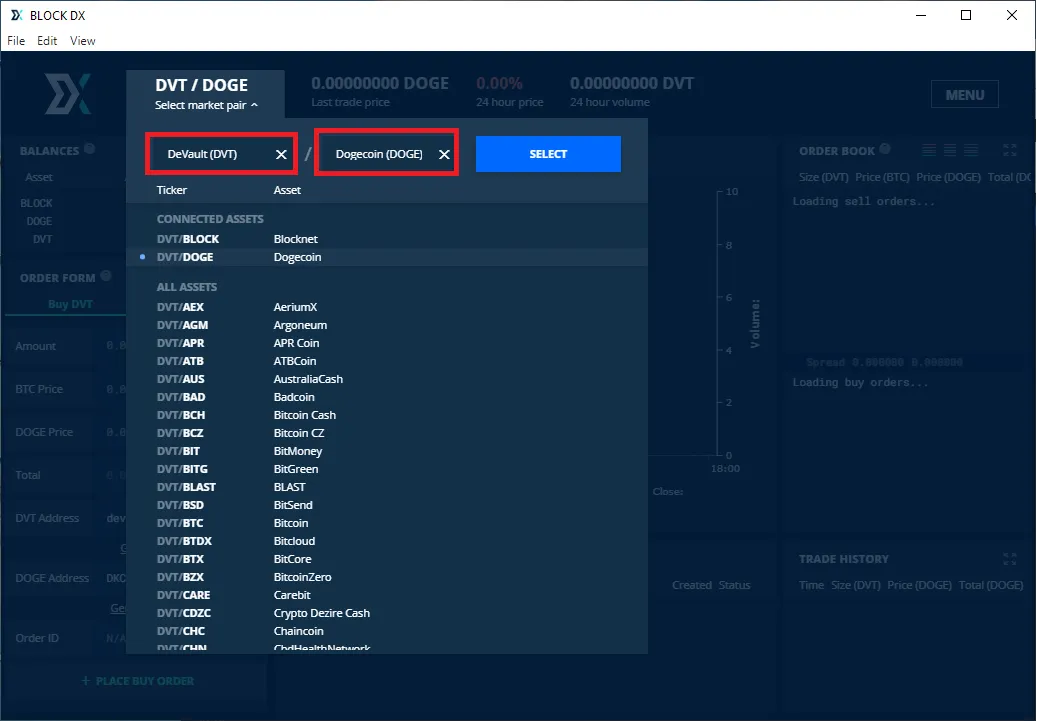Choose the DVT/AEX AeriumX pair
Screen dimensions: 1037x721
click(x=387, y=307)
